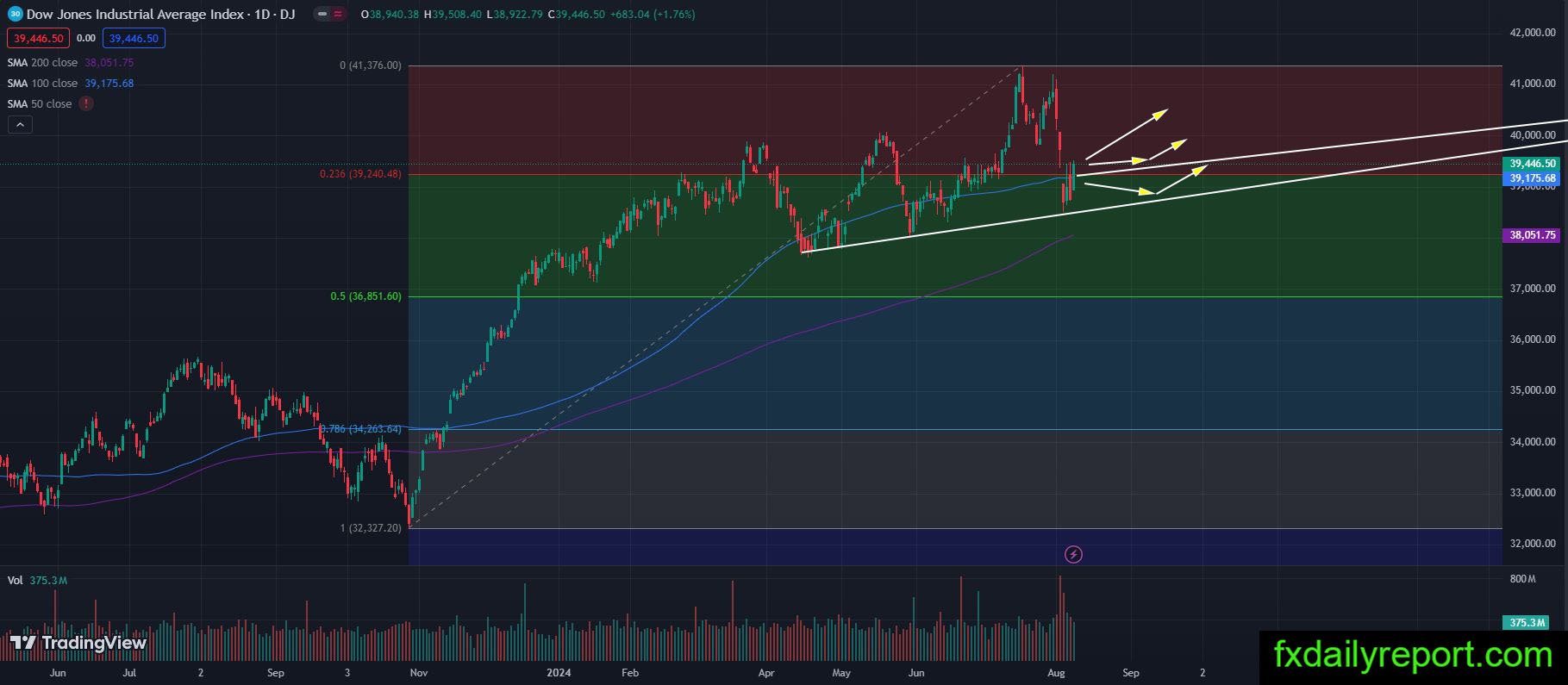The height and width of the screenshot is (685, 1568).
Task: Click the 800M volume scale label
Action: 1522,579
